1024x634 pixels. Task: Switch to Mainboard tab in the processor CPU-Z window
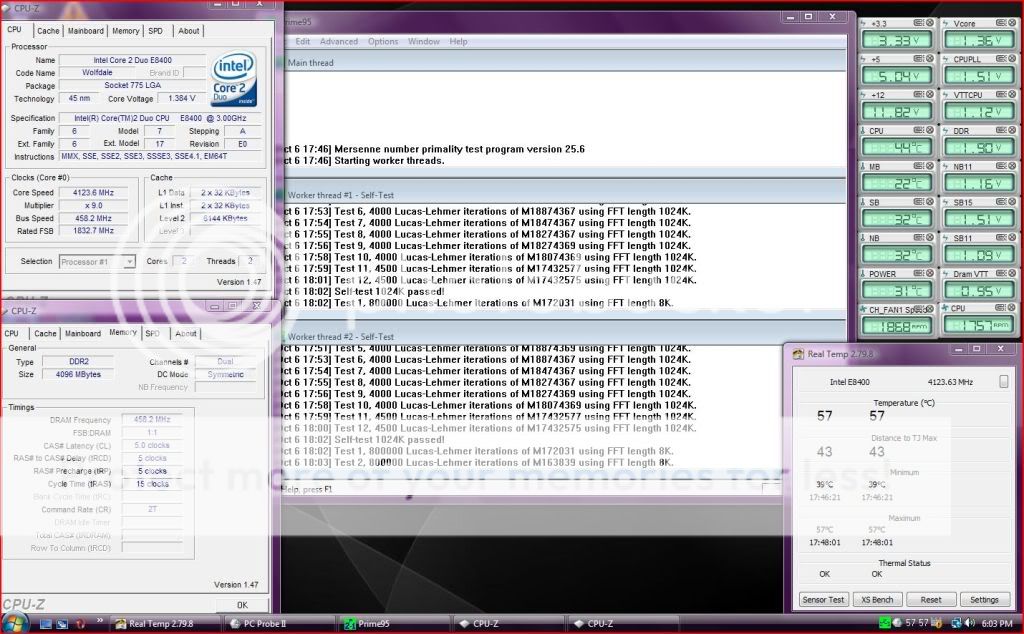pyautogui.click(x=86, y=31)
